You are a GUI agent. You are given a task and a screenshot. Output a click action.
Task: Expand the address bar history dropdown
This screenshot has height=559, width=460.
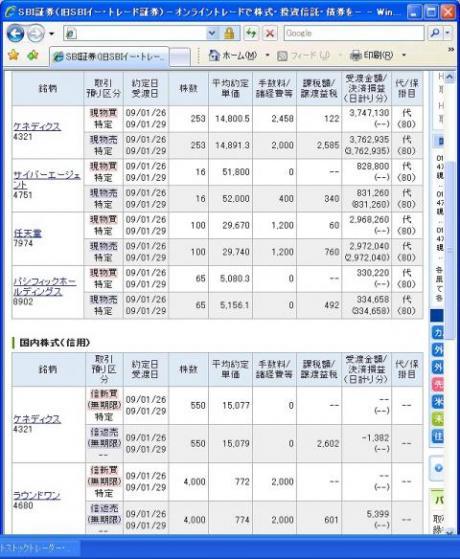[x=212, y=34]
